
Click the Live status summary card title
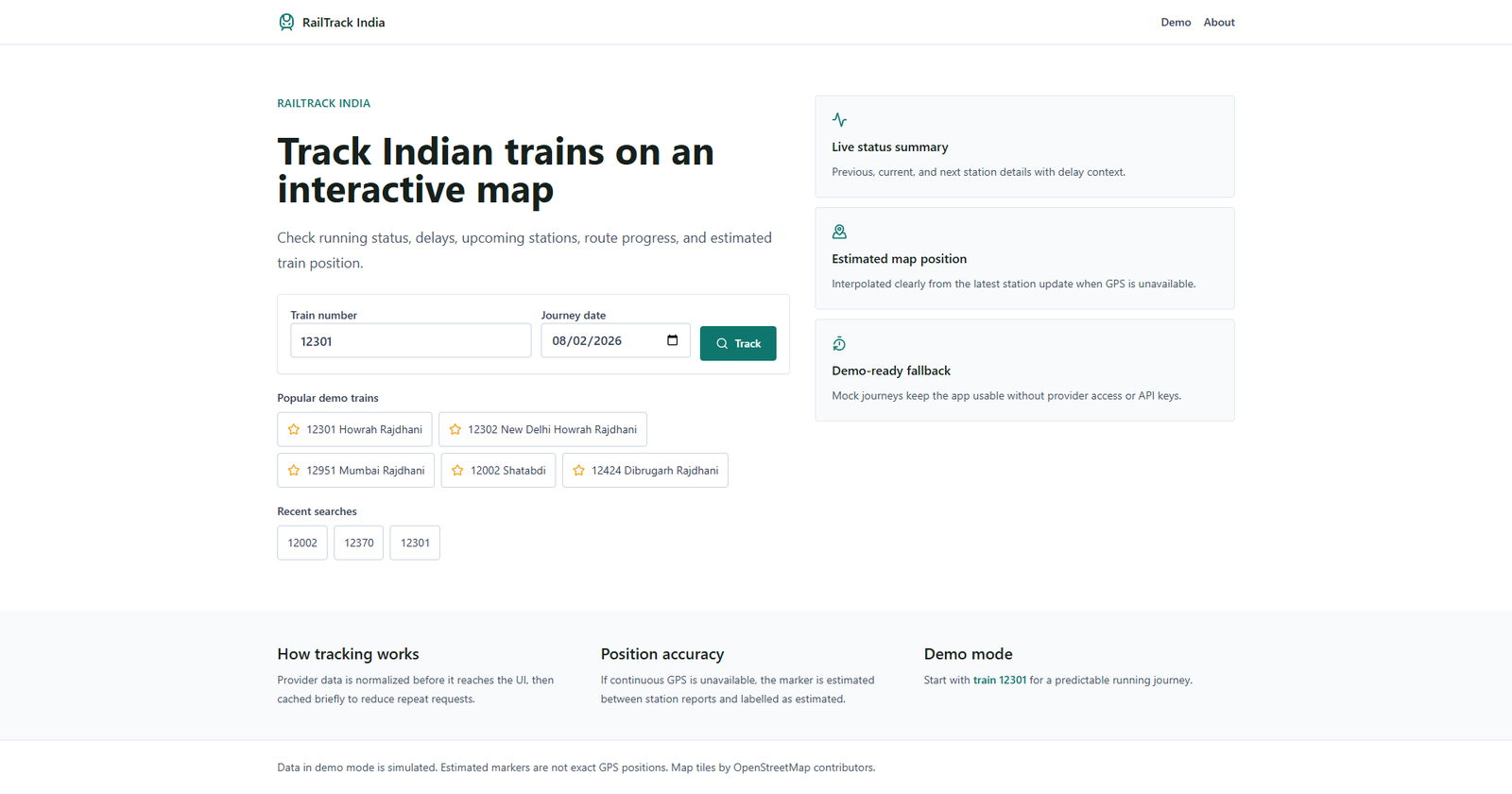(x=890, y=147)
